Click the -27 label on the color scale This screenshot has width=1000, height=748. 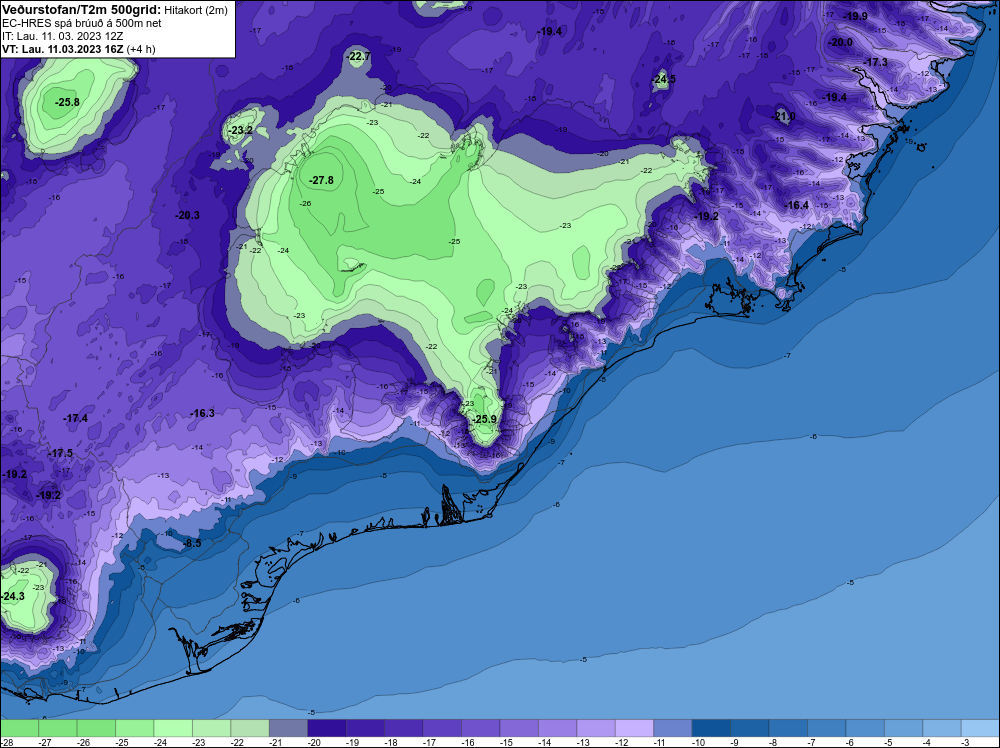(45, 742)
